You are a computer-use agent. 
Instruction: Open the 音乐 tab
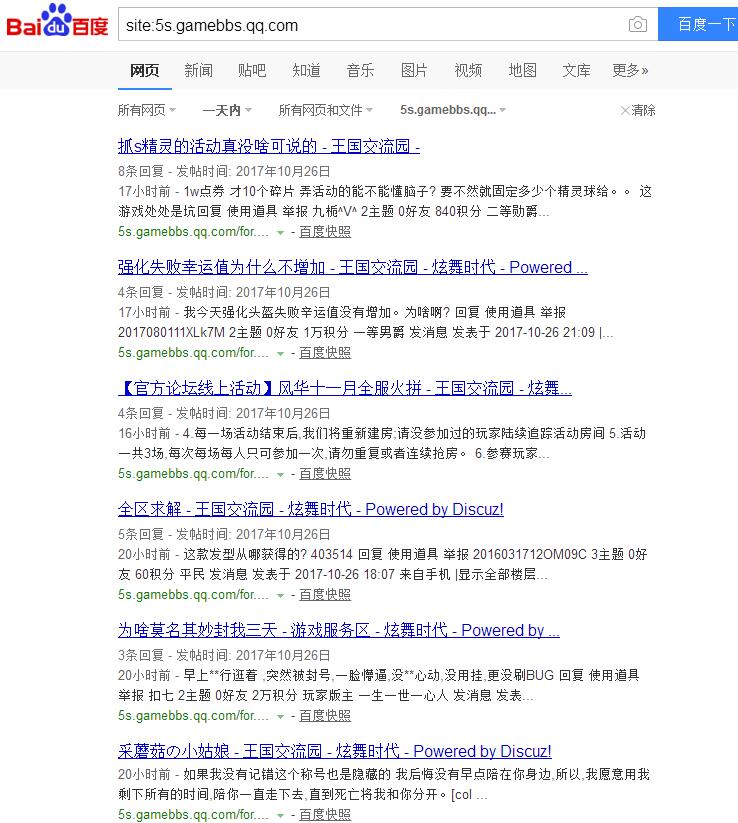tap(361, 70)
